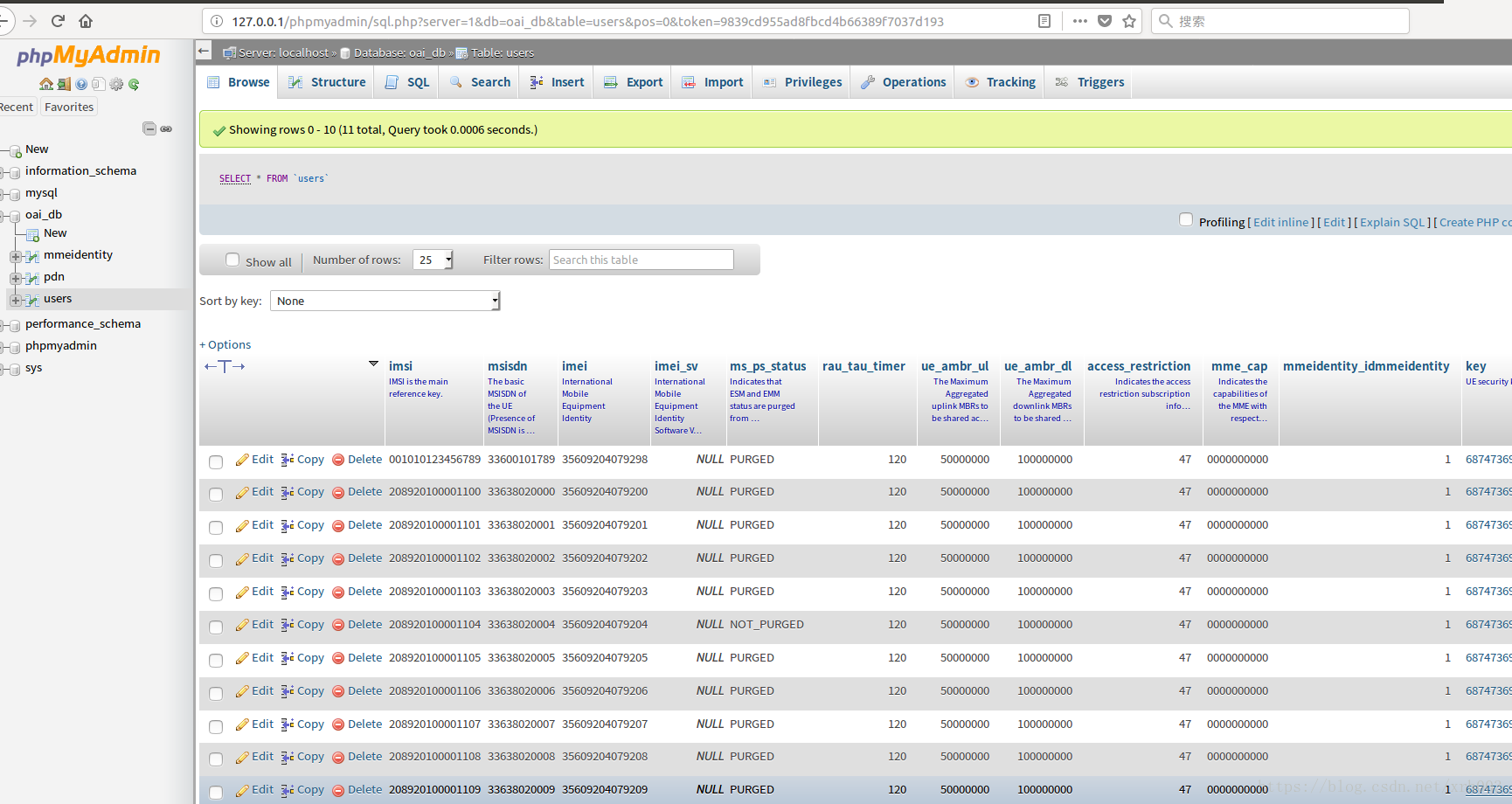The height and width of the screenshot is (804, 1512).
Task: Sort by msisdn column header
Action: coord(507,366)
